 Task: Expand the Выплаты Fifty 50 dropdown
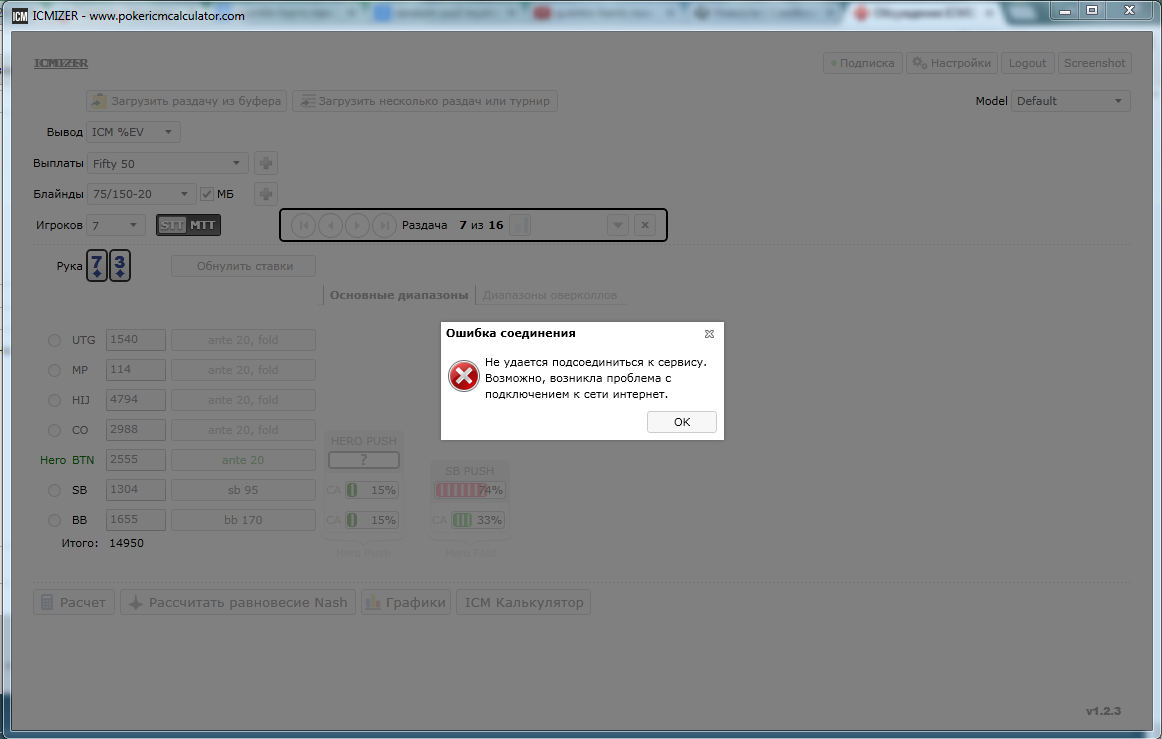point(167,163)
